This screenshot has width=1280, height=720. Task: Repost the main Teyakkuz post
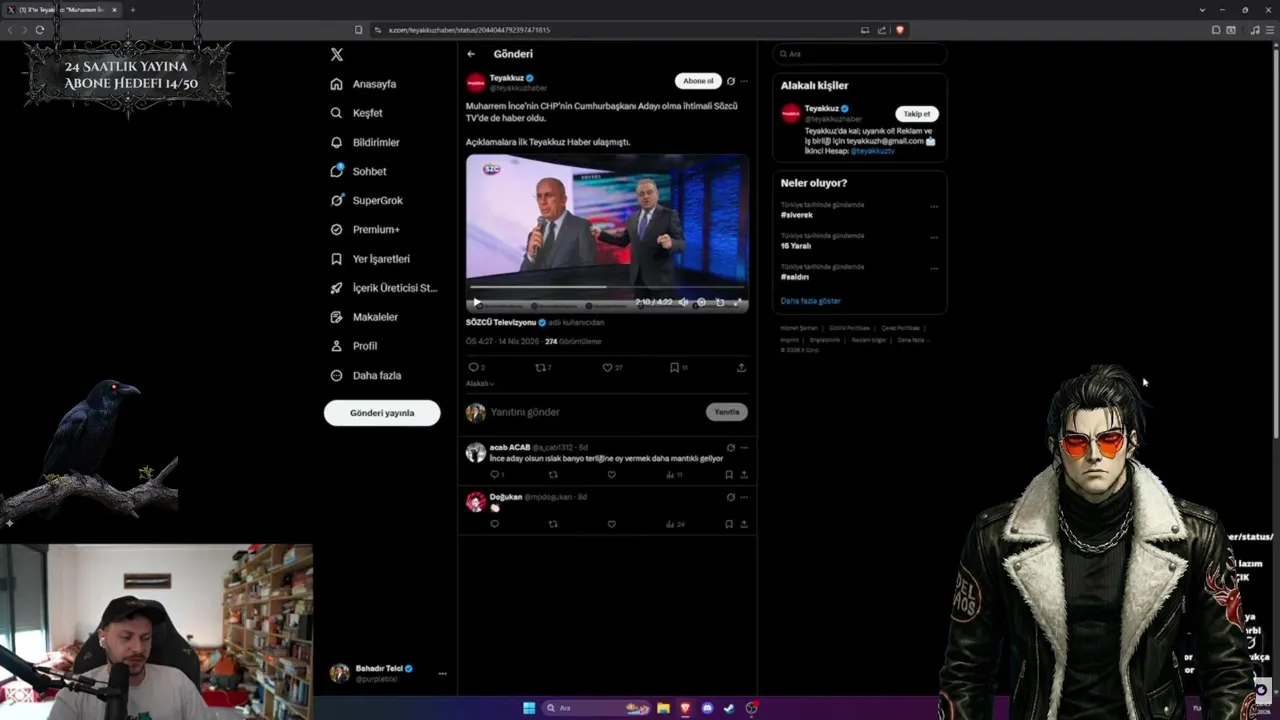(540, 367)
